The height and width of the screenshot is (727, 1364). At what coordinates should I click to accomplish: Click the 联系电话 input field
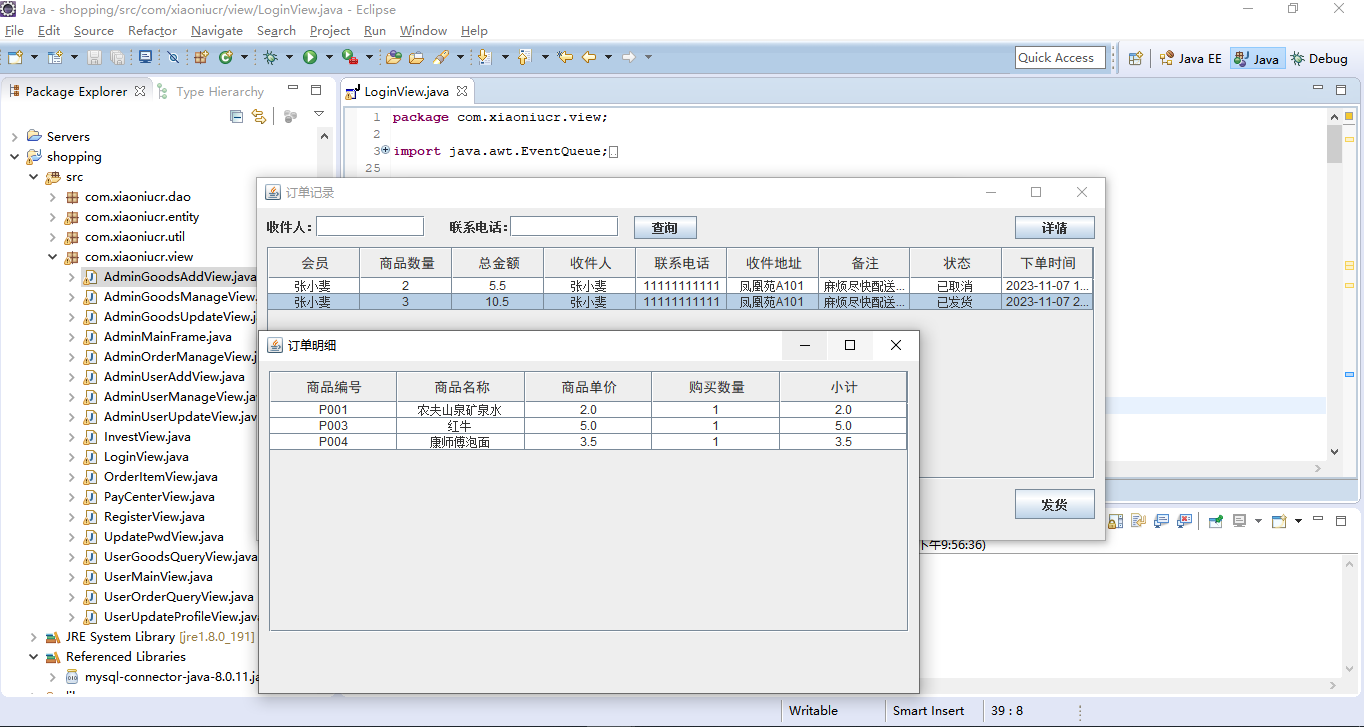tap(564, 227)
